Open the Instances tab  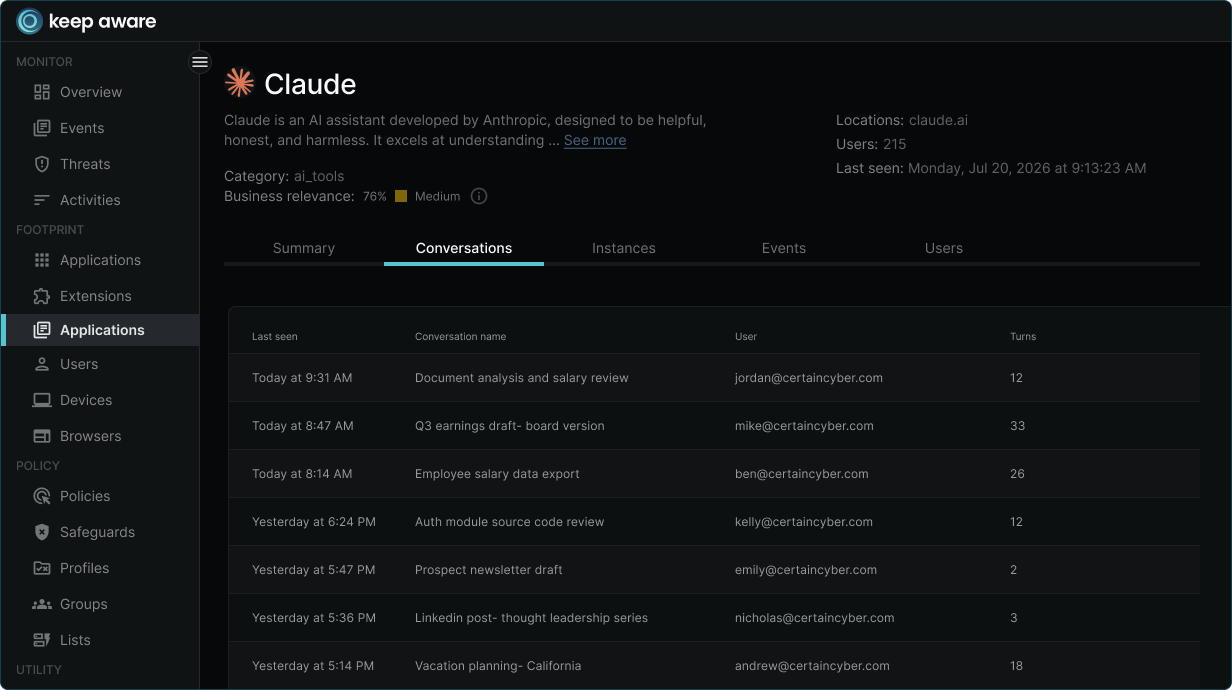coord(624,248)
